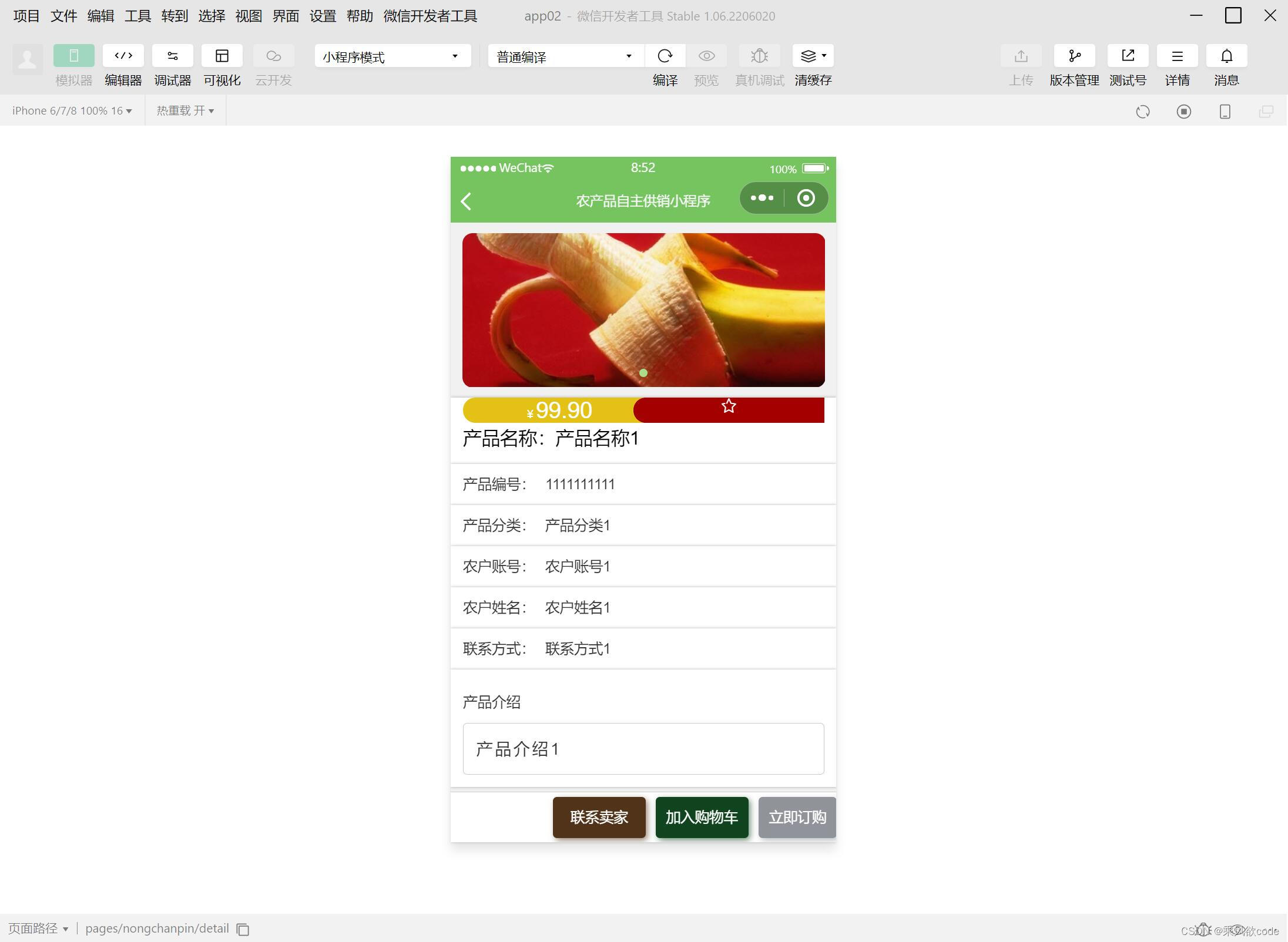Image resolution: width=1288 pixels, height=942 pixels.
Task: Favorite the product via the star icon
Action: point(729,405)
